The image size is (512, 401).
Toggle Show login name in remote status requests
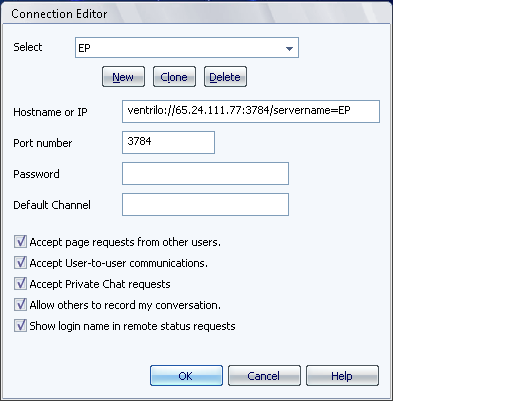coord(20,326)
